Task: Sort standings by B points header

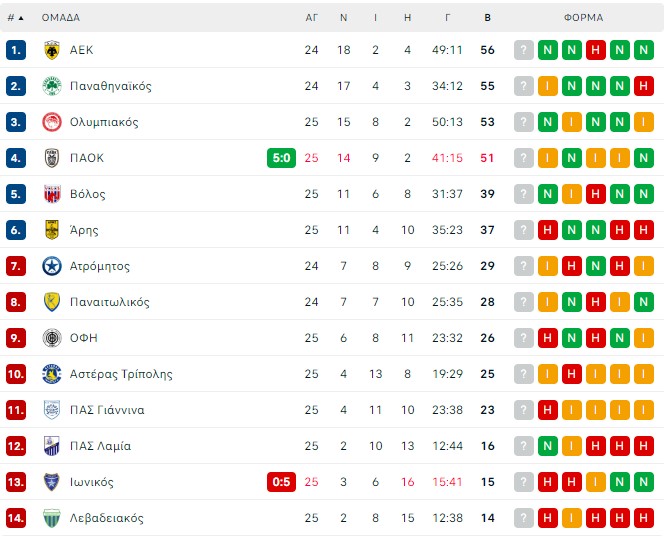Action: coord(487,18)
